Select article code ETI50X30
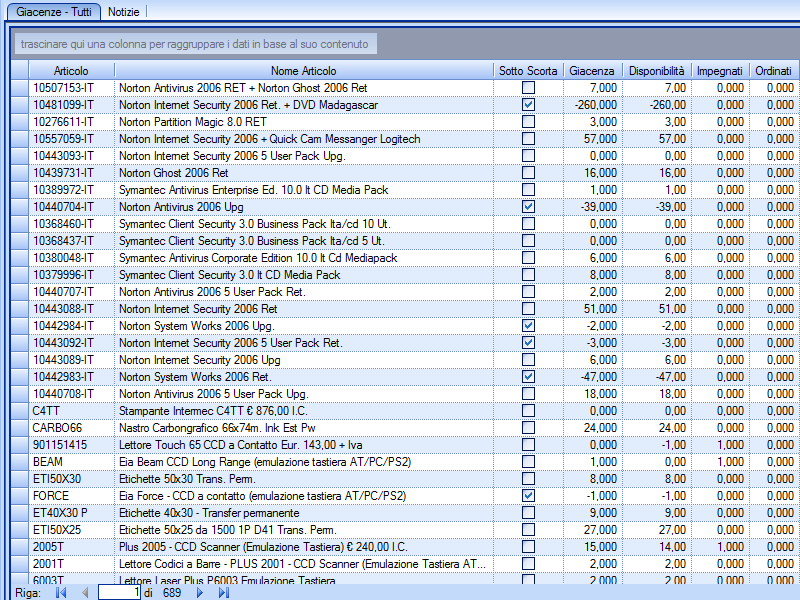Screen dimensions: 800x600 [x=57, y=479]
